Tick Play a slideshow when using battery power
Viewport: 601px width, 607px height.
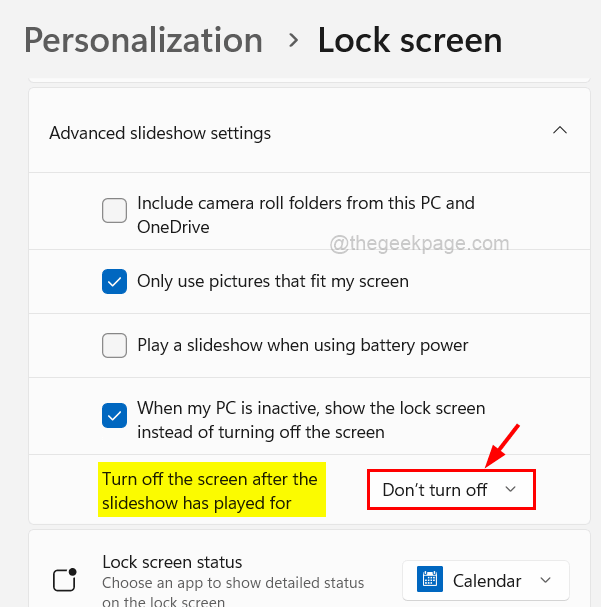(x=114, y=345)
